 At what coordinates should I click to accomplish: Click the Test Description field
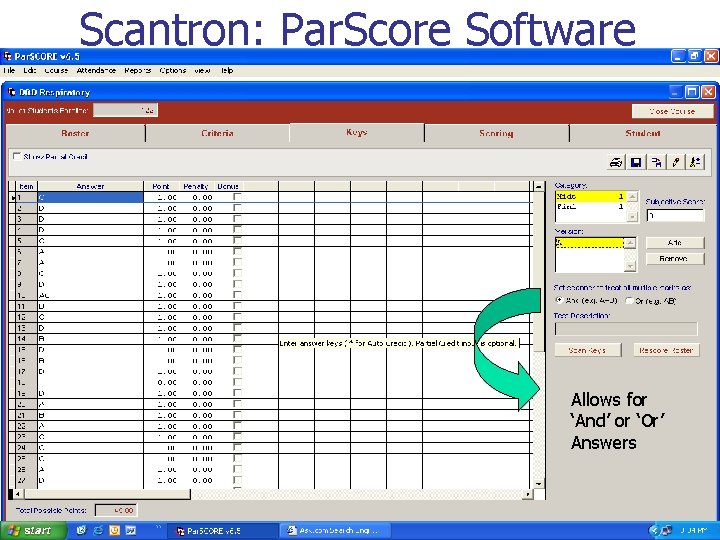626,328
